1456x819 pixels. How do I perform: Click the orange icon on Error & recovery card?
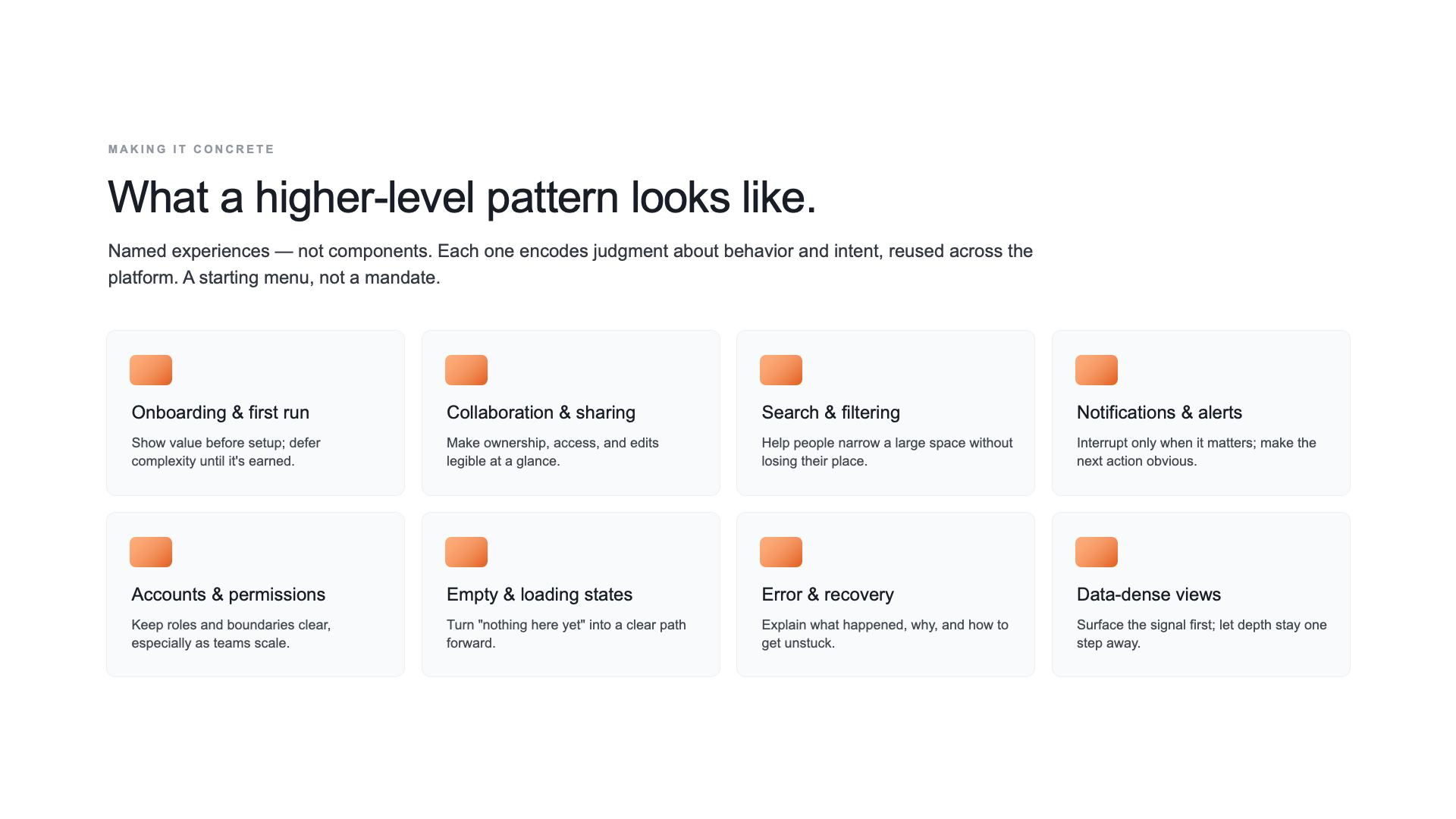tap(781, 552)
